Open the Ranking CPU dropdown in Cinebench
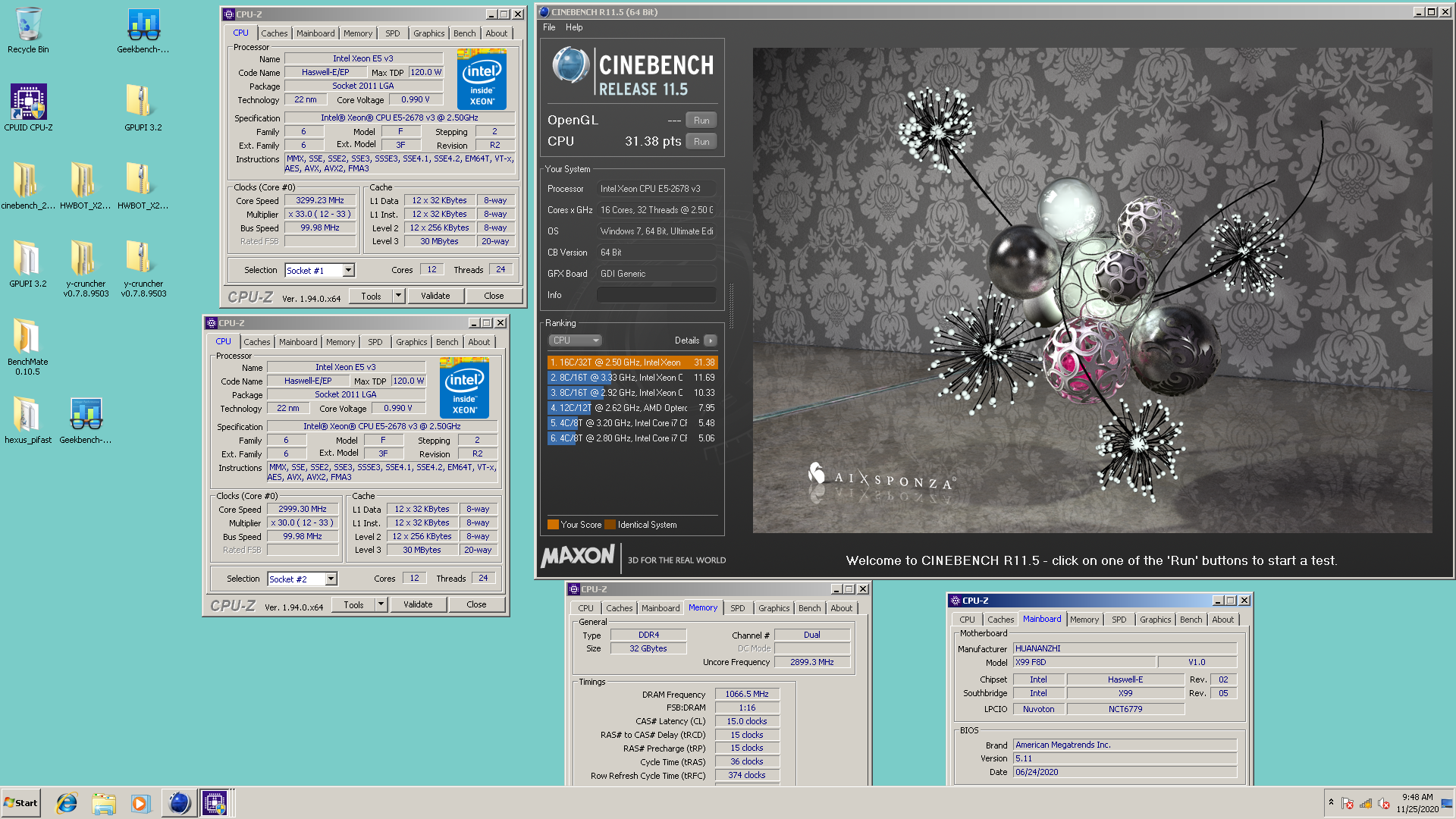 tap(576, 340)
